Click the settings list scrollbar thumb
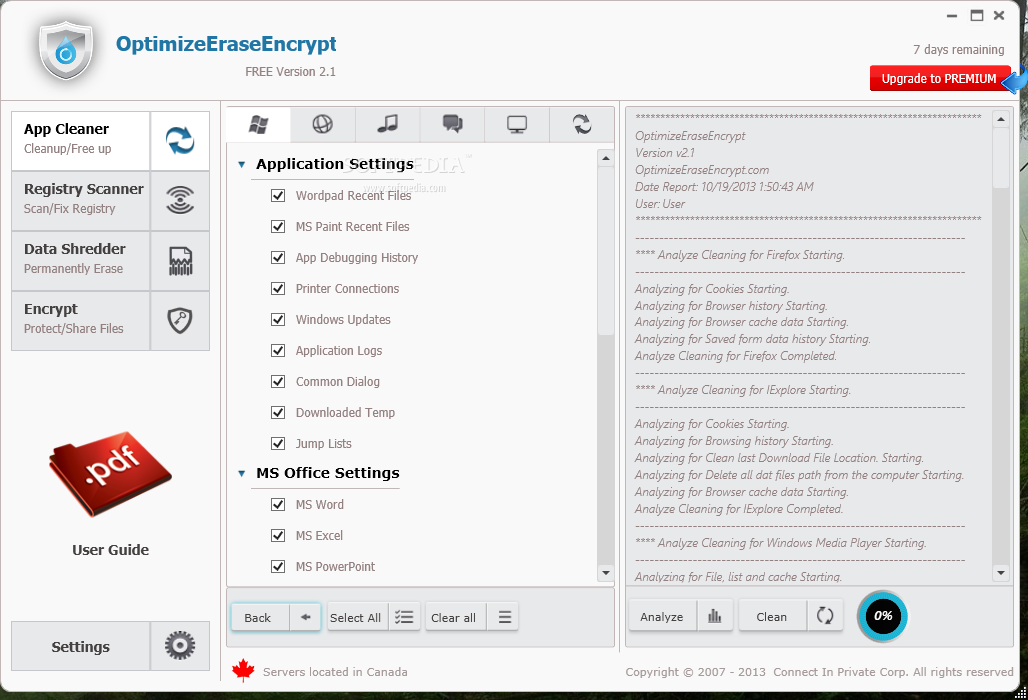The height and width of the screenshot is (700, 1028). (x=606, y=251)
